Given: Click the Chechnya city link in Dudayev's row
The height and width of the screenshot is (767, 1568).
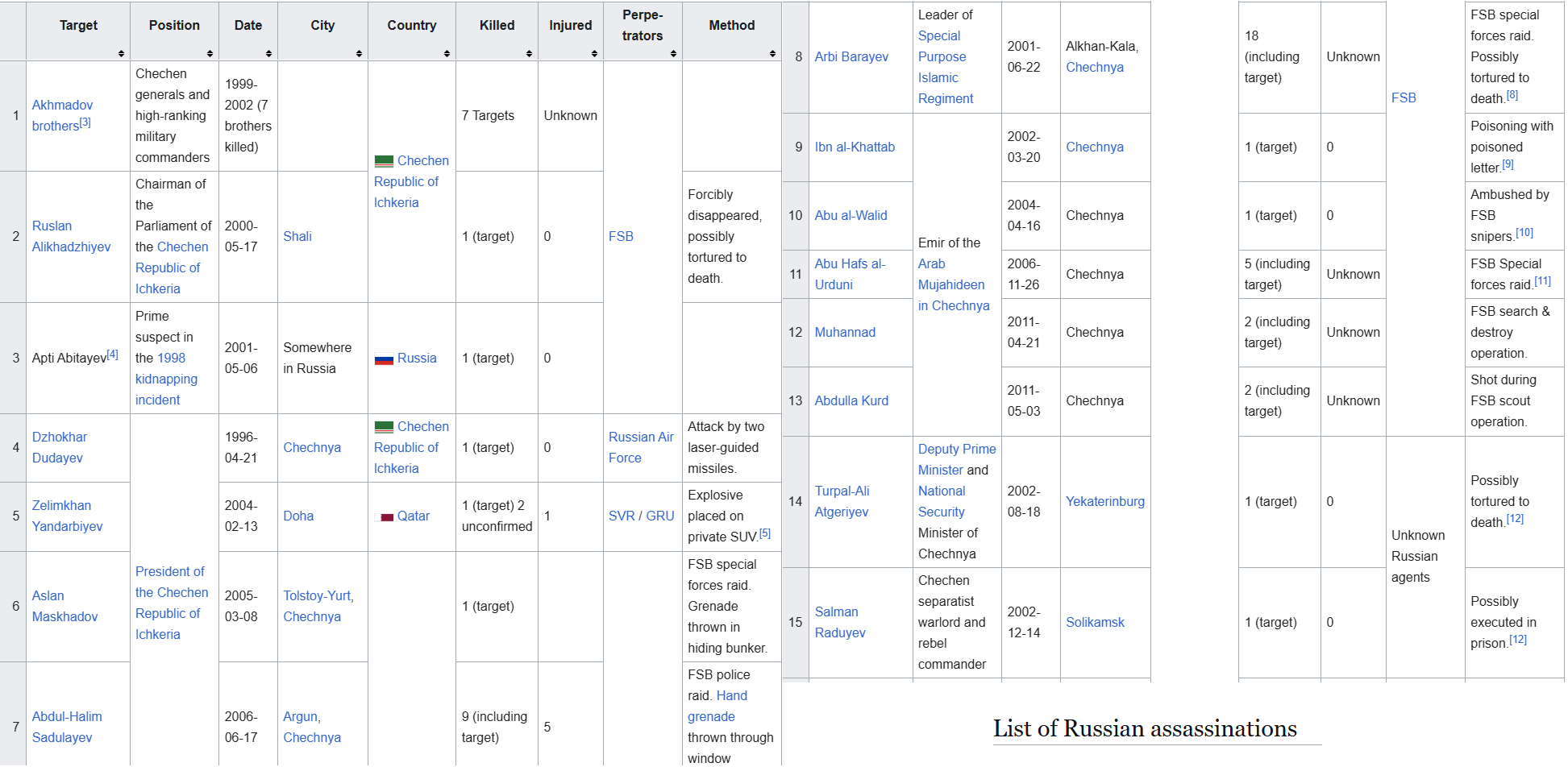Looking at the screenshot, I should point(312,447).
